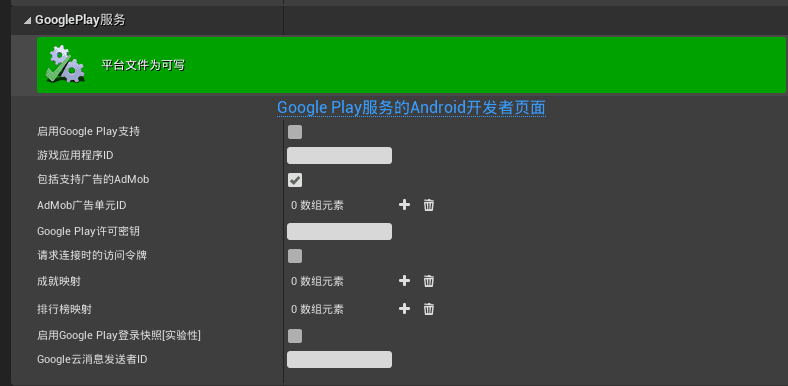Click 0 数组元素 in AdMob广告单元ID row
The height and width of the screenshot is (386, 788).
coord(317,206)
